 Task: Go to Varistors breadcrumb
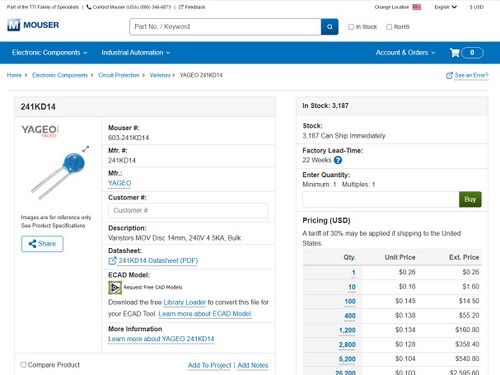160,75
